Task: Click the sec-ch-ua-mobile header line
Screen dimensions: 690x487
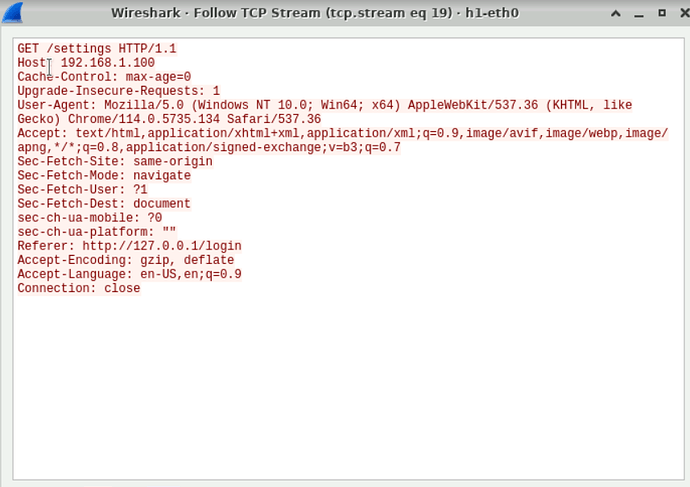Action: point(90,217)
